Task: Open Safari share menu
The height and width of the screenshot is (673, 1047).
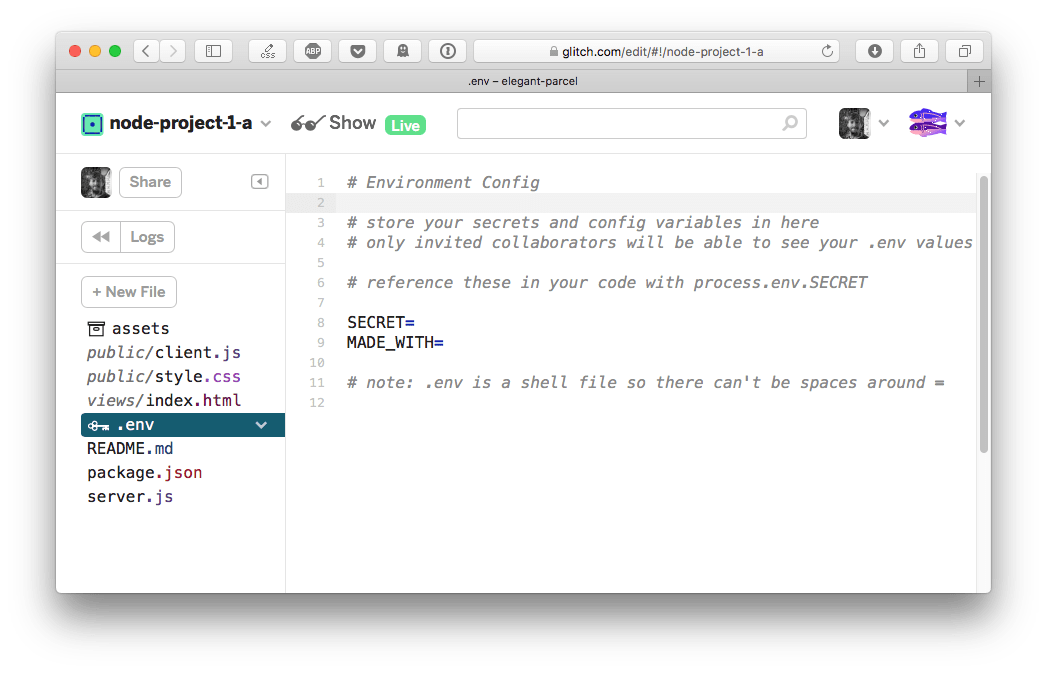Action: 919,51
